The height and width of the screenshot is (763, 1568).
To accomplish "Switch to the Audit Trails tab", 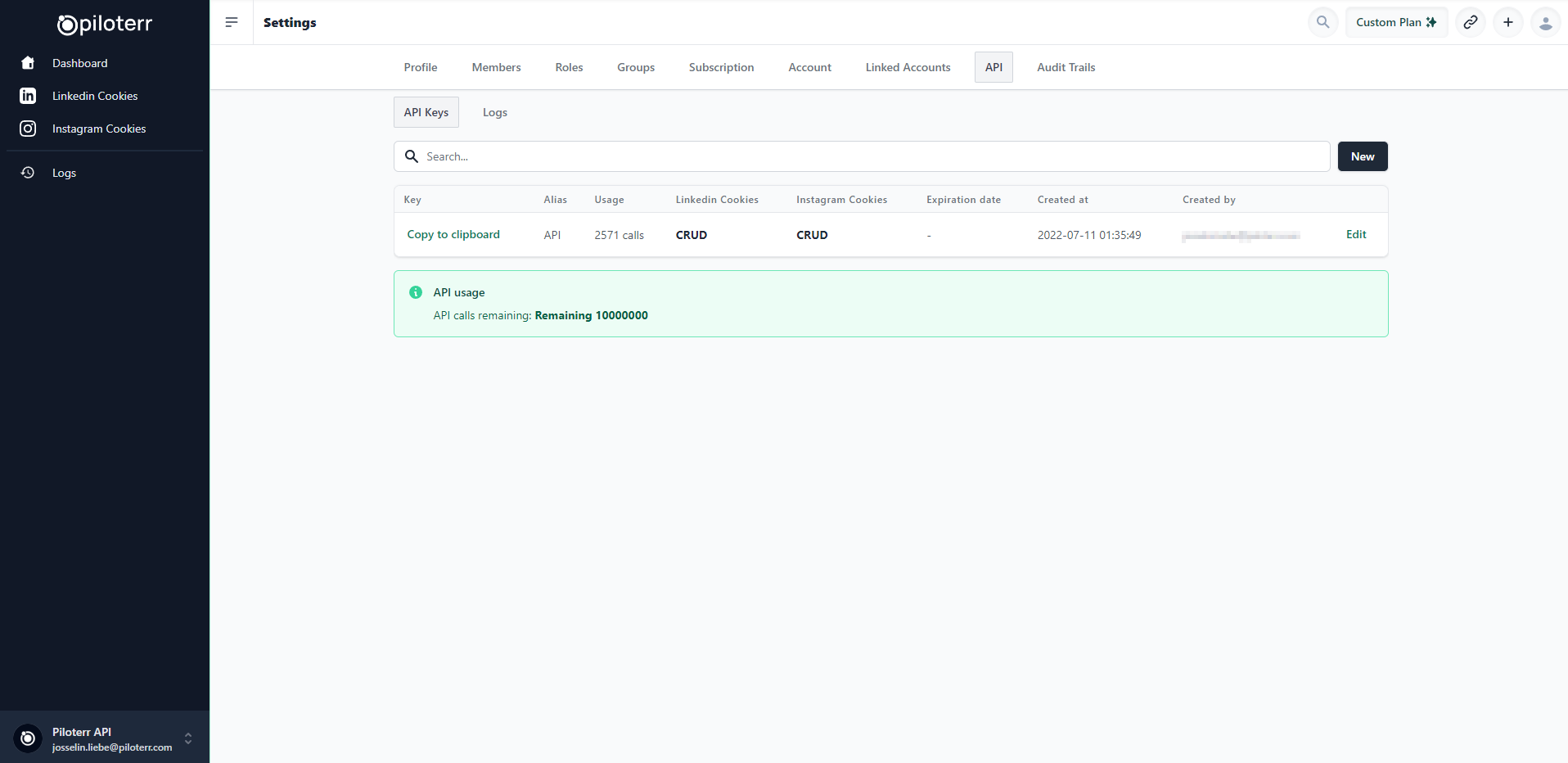I will pyautogui.click(x=1066, y=67).
